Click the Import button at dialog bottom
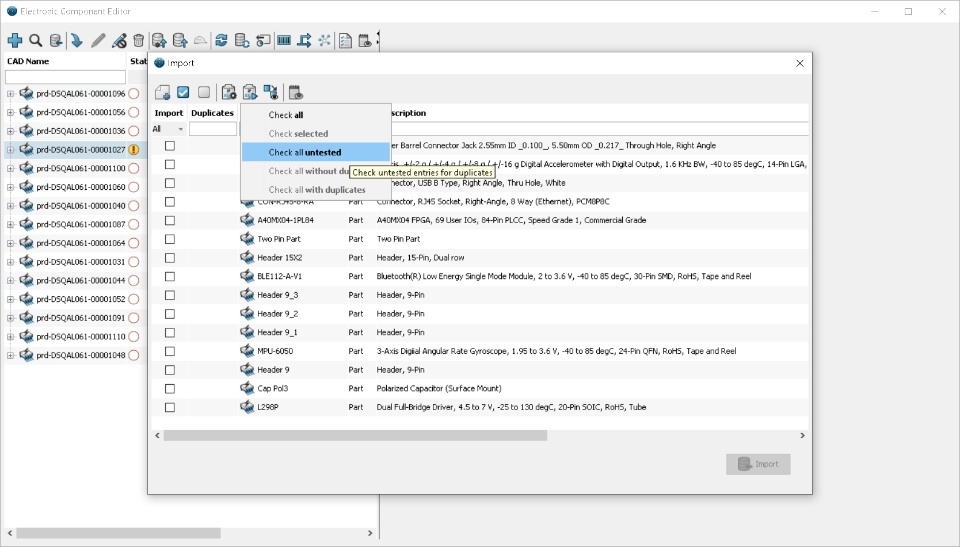The height and width of the screenshot is (547, 960). (x=758, y=464)
